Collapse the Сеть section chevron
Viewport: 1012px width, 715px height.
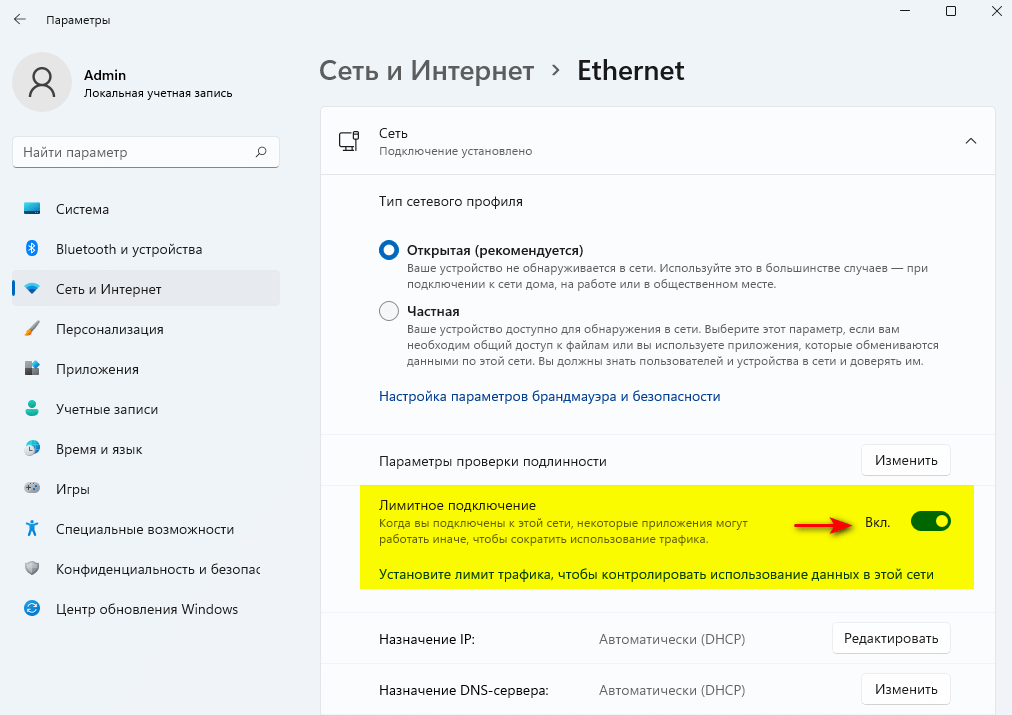[x=970, y=141]
